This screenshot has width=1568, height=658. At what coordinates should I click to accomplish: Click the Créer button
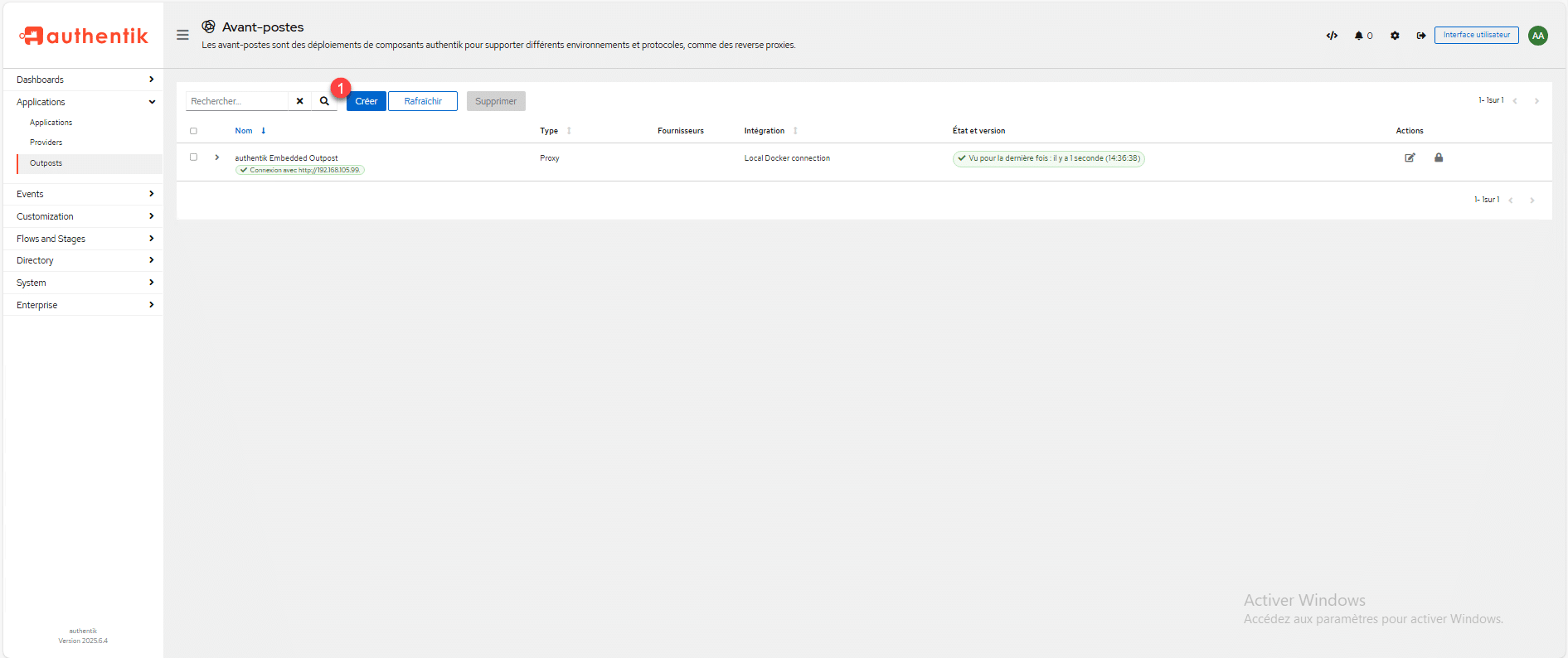(x=366, y=101)
